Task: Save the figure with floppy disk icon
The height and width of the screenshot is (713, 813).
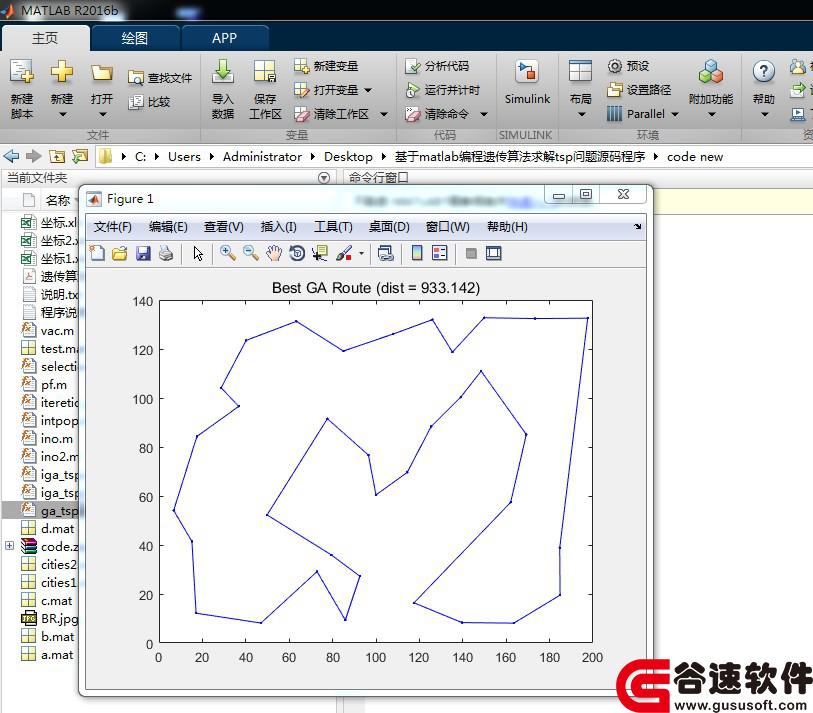Action: click(143, 253)
